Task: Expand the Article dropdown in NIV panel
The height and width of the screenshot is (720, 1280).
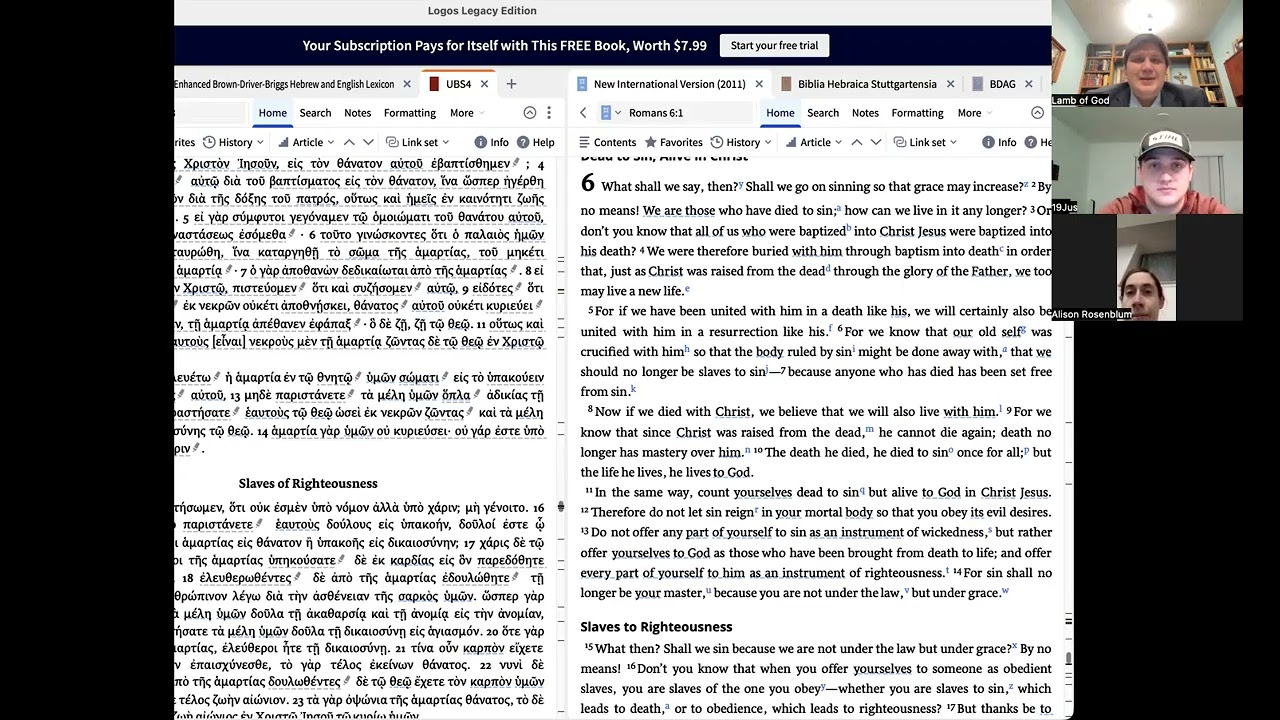Action: point(838,142)
